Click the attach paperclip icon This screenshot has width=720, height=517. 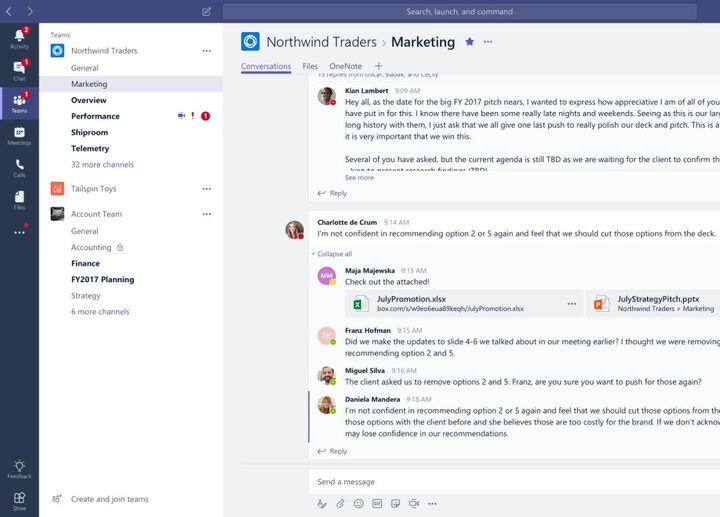point(340,504)
